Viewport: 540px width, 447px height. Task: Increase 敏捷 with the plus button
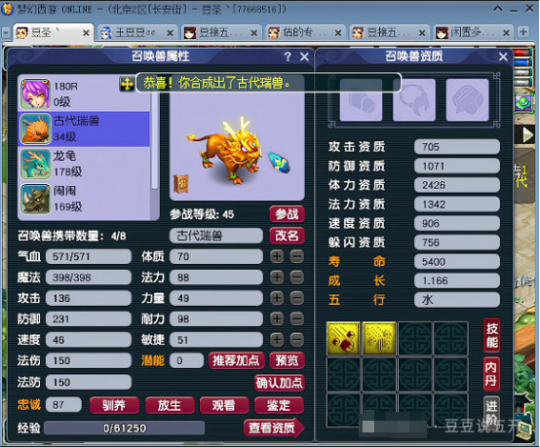277,340
